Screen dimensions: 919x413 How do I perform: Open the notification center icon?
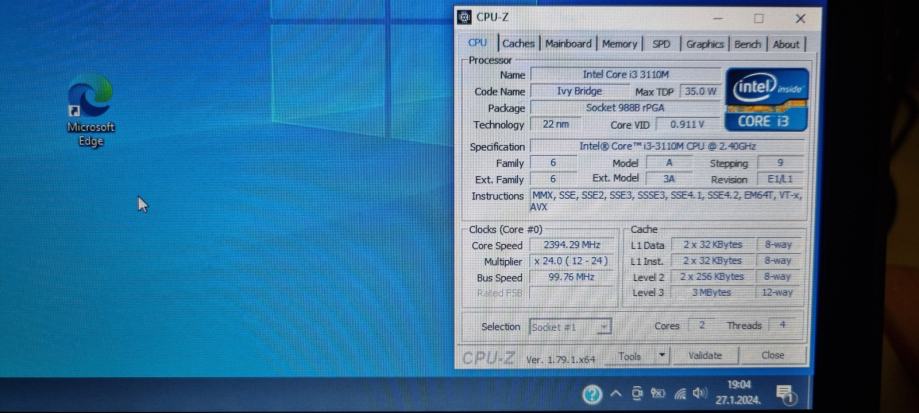pyautogui.click(x=785, y=394)
